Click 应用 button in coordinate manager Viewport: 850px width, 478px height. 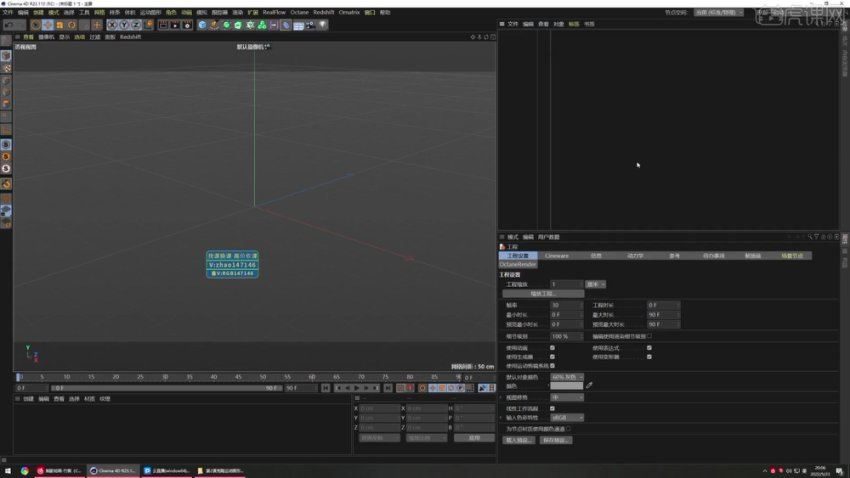(474, 438)
